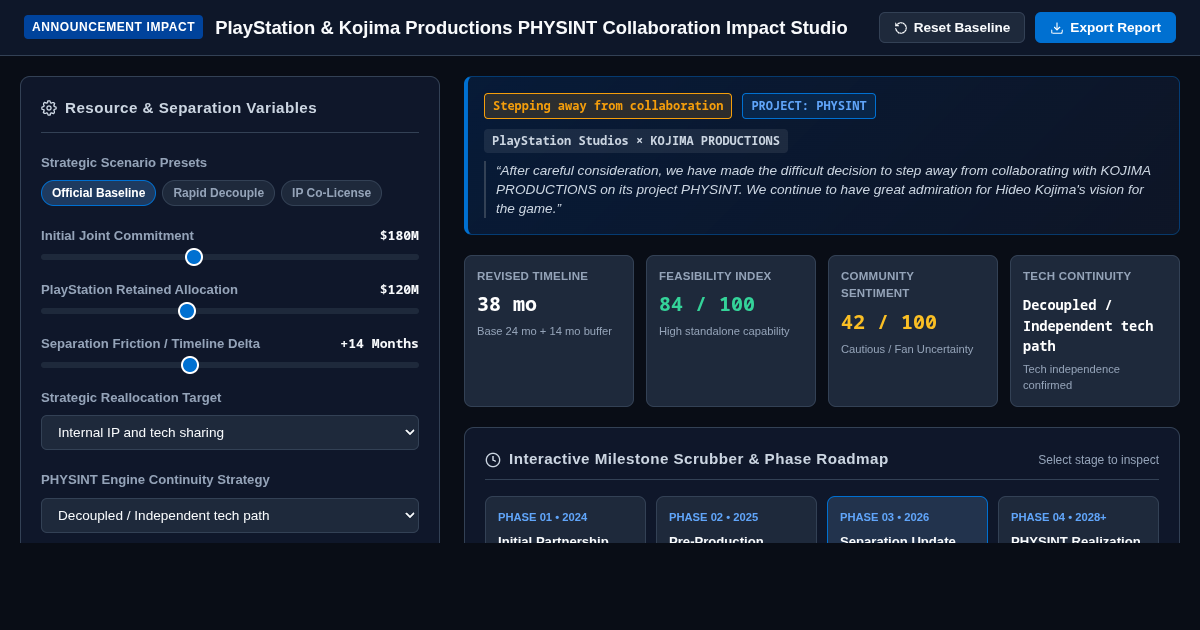
Task: Click the Reset Baseline refresh icon
Action: (x=901, y=28)
